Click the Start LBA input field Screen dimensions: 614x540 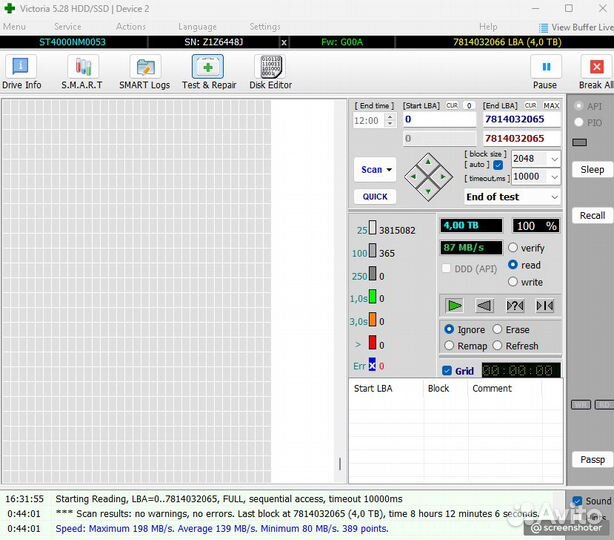point(438,119)
